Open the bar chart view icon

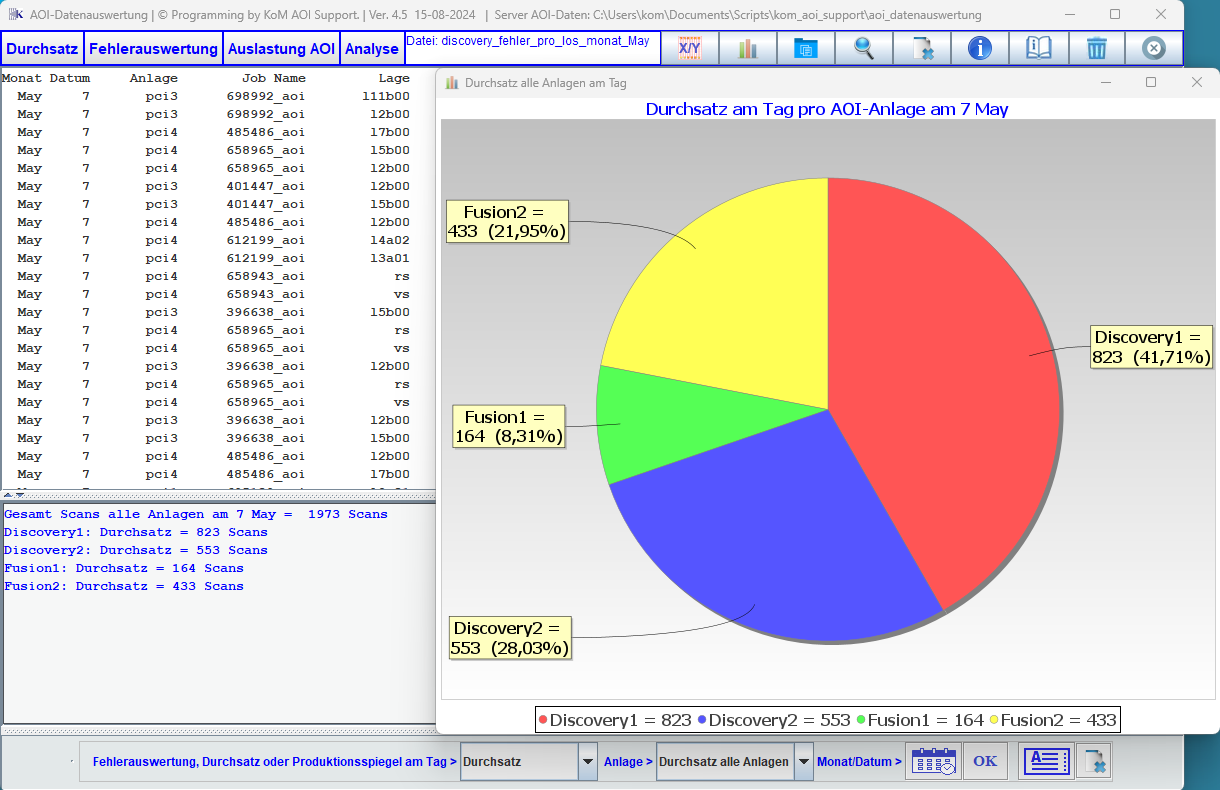pos(748,48)
